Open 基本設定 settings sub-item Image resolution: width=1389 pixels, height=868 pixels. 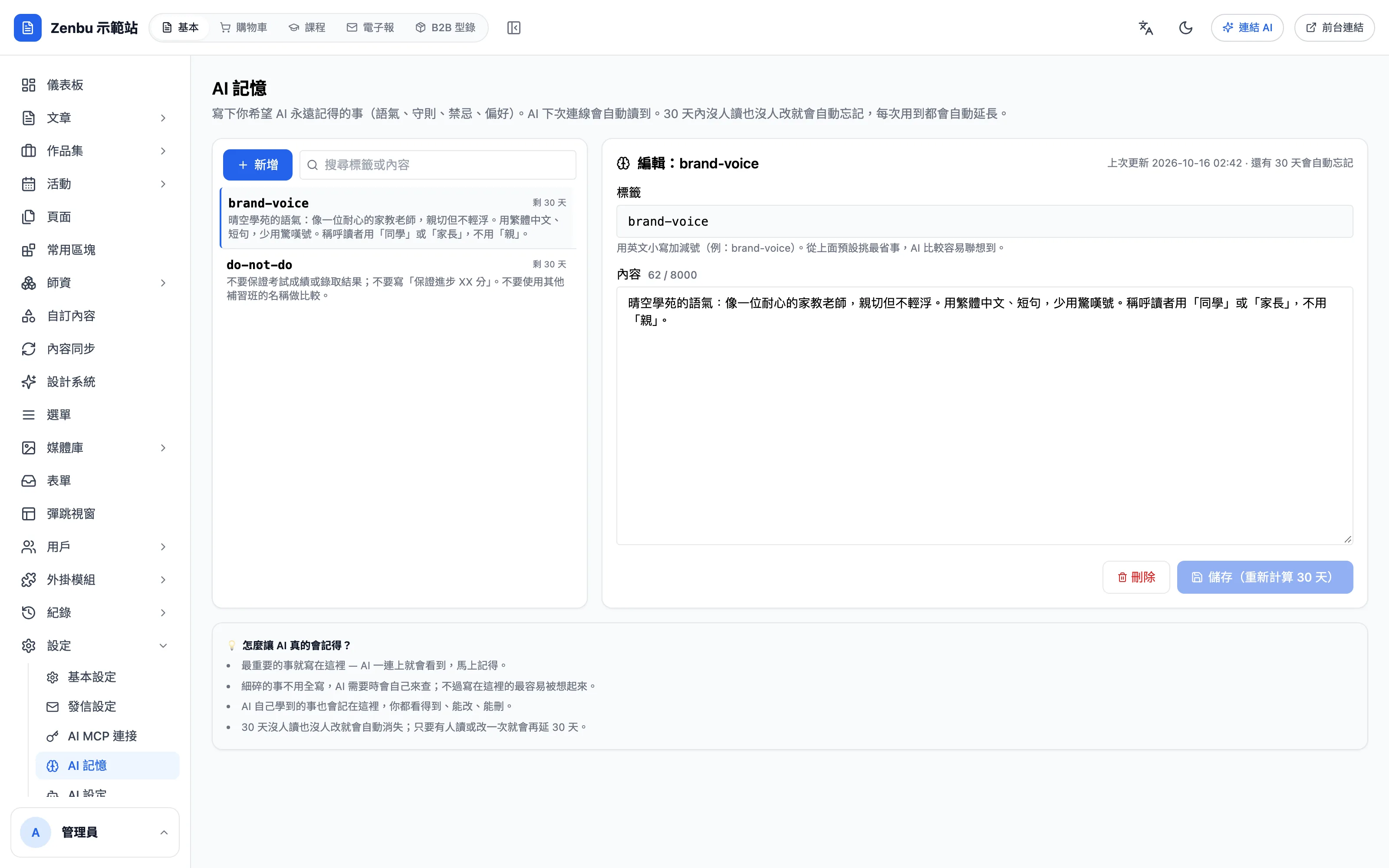(107, 677)
